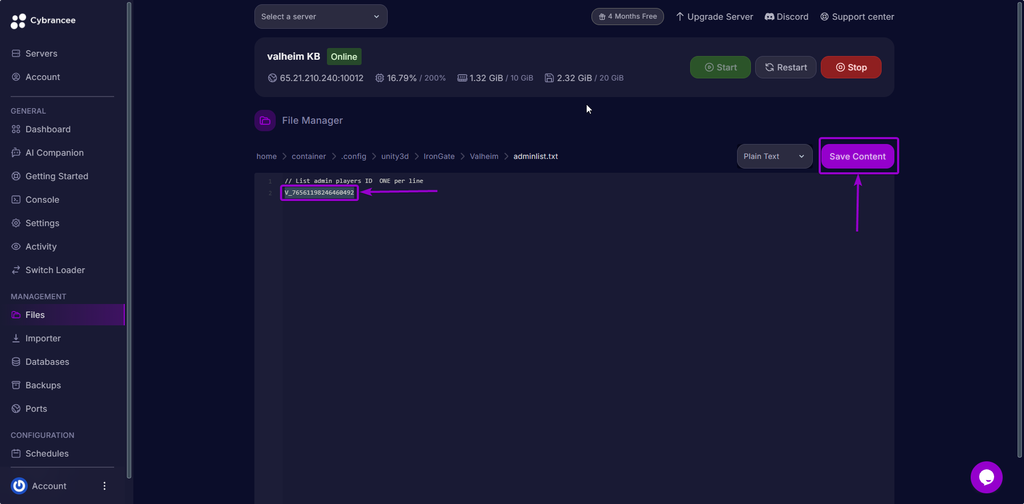Navigate to container breadcrumb

click(309, 157)
